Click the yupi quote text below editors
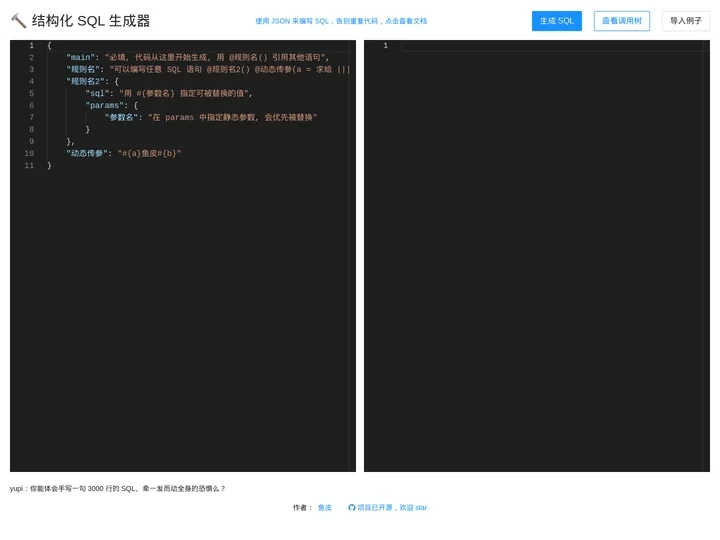This screenshot has width=720, height=540. click(x=118, y=489)
